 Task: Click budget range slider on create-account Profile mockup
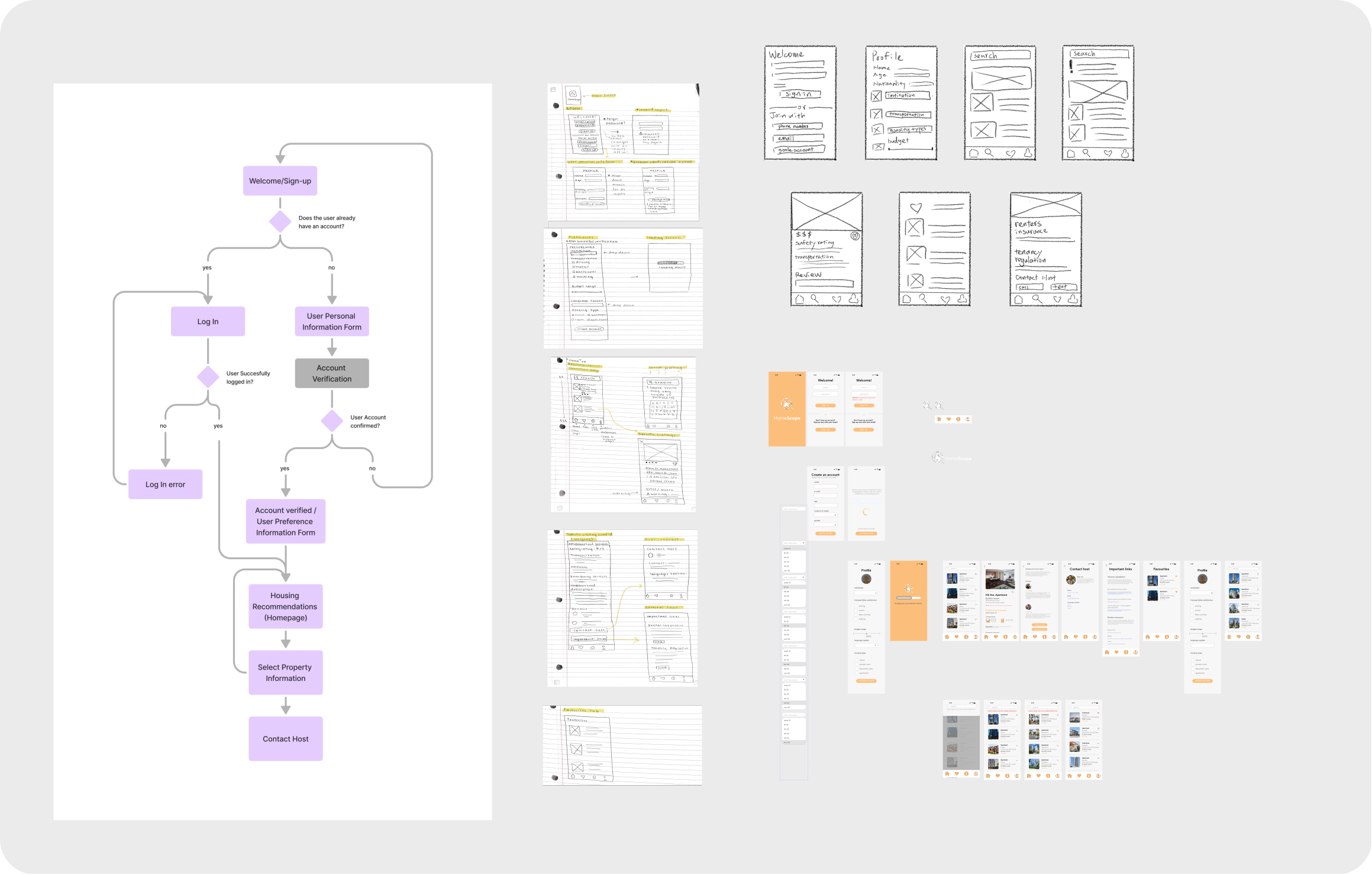click(x=867, y=633)
